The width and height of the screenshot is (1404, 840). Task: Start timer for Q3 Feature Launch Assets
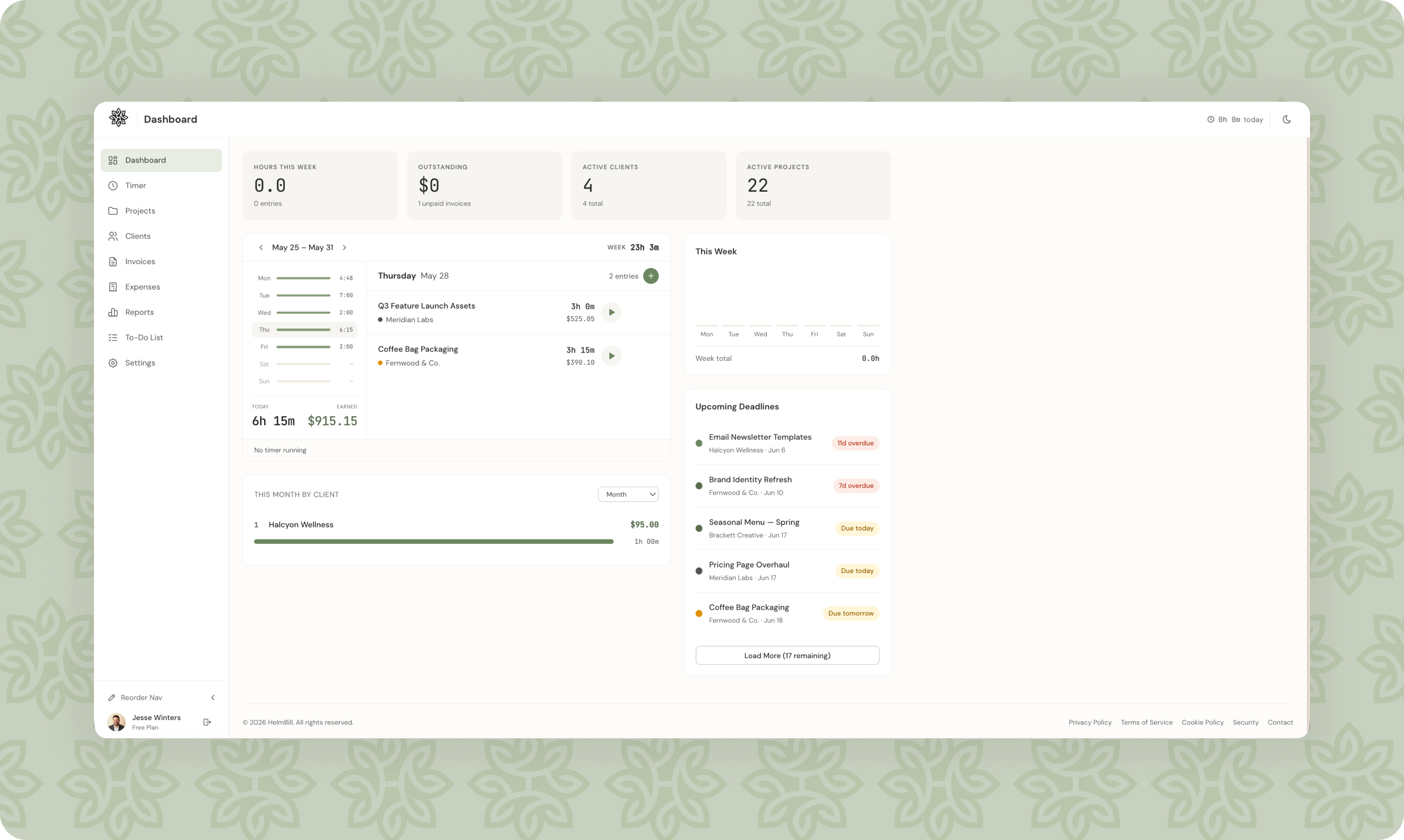click(611, 312)
